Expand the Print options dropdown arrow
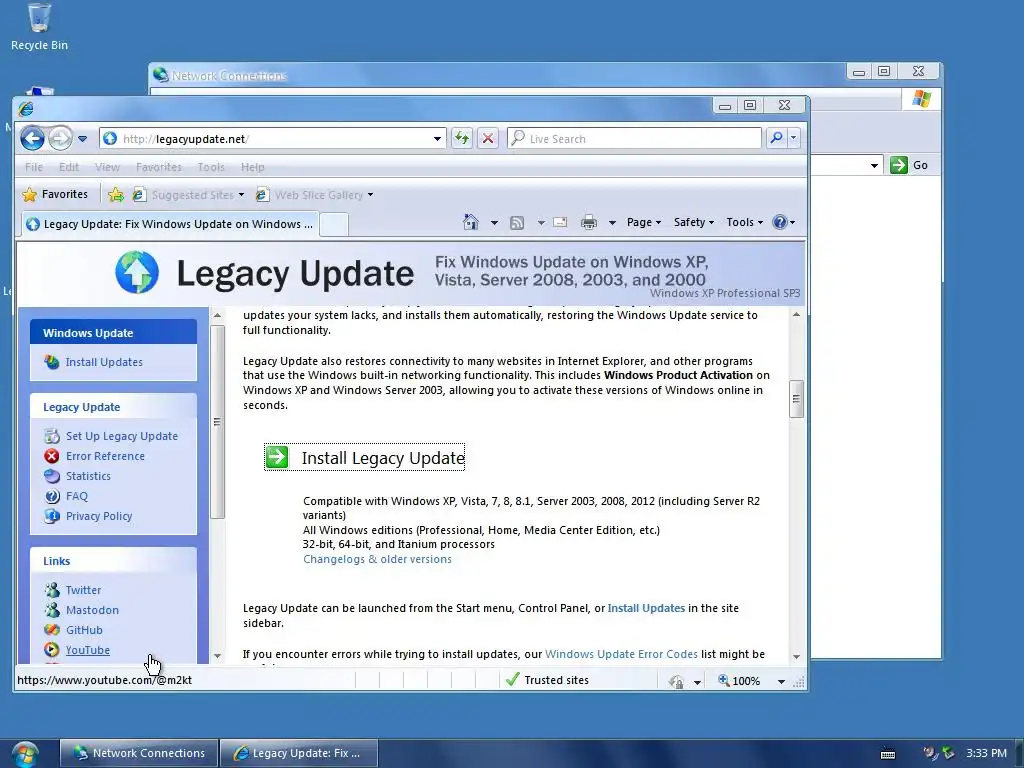Viewport: 1024px width, 768px height. click(x=612, y=223)
